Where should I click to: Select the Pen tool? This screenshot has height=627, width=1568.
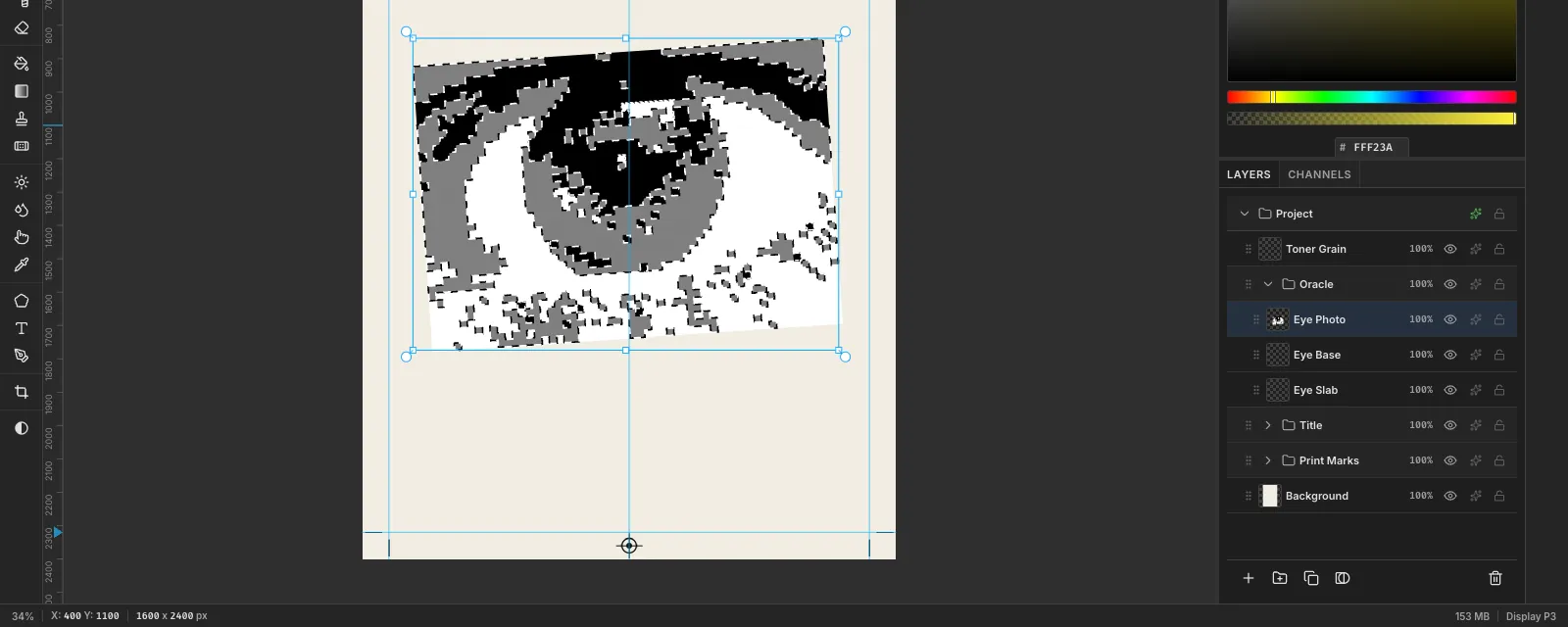coord(22,356)
